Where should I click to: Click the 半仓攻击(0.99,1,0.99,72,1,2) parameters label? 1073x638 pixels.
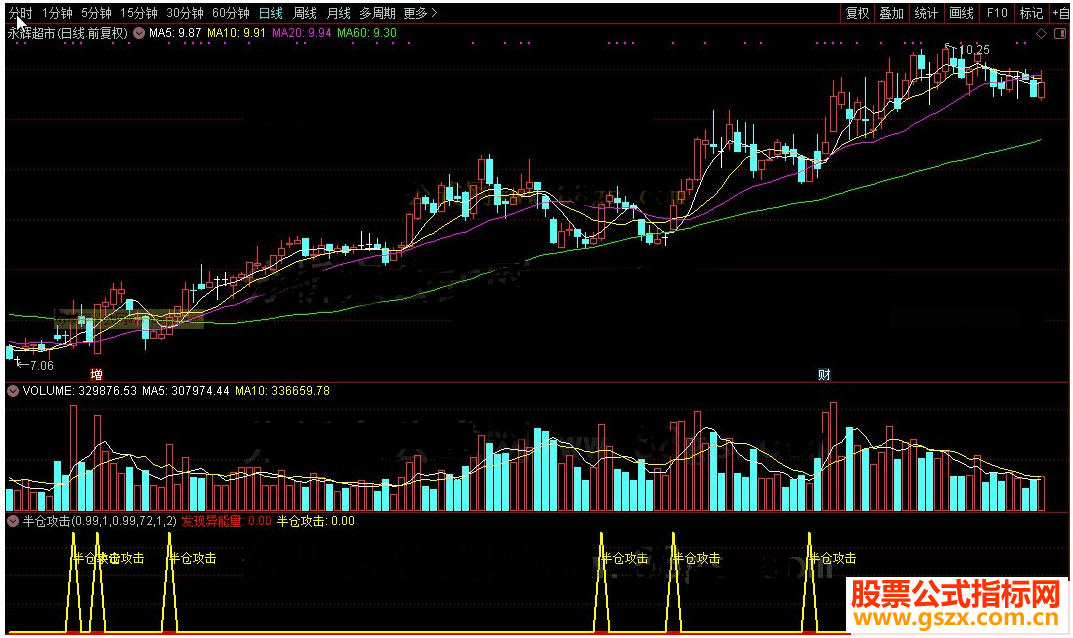point(100,521)
